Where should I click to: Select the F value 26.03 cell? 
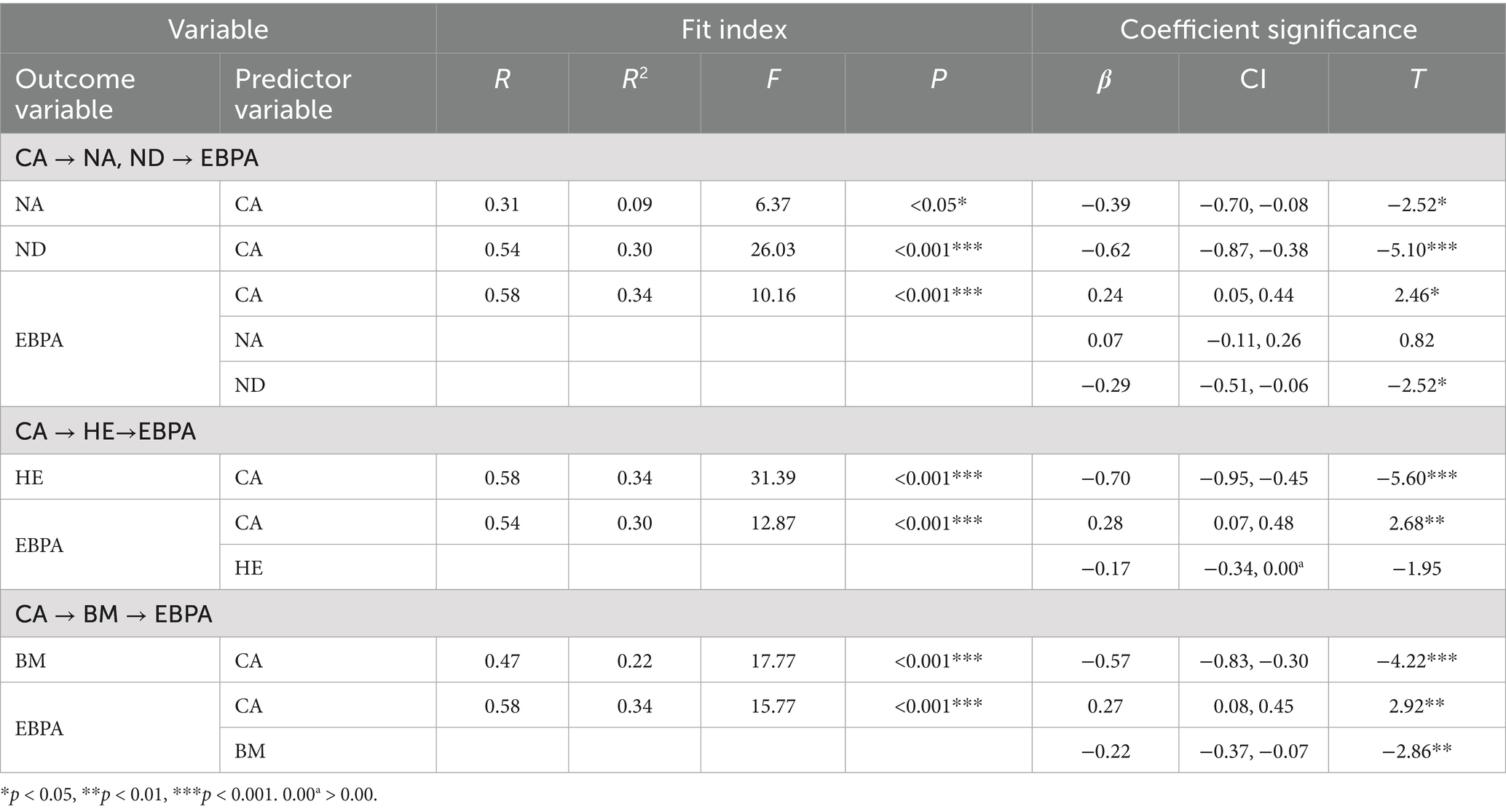click(773, 250)
